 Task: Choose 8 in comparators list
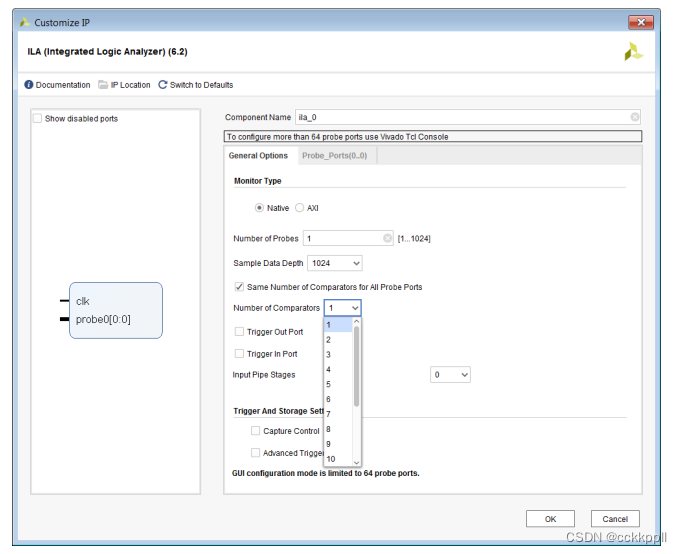338,429
